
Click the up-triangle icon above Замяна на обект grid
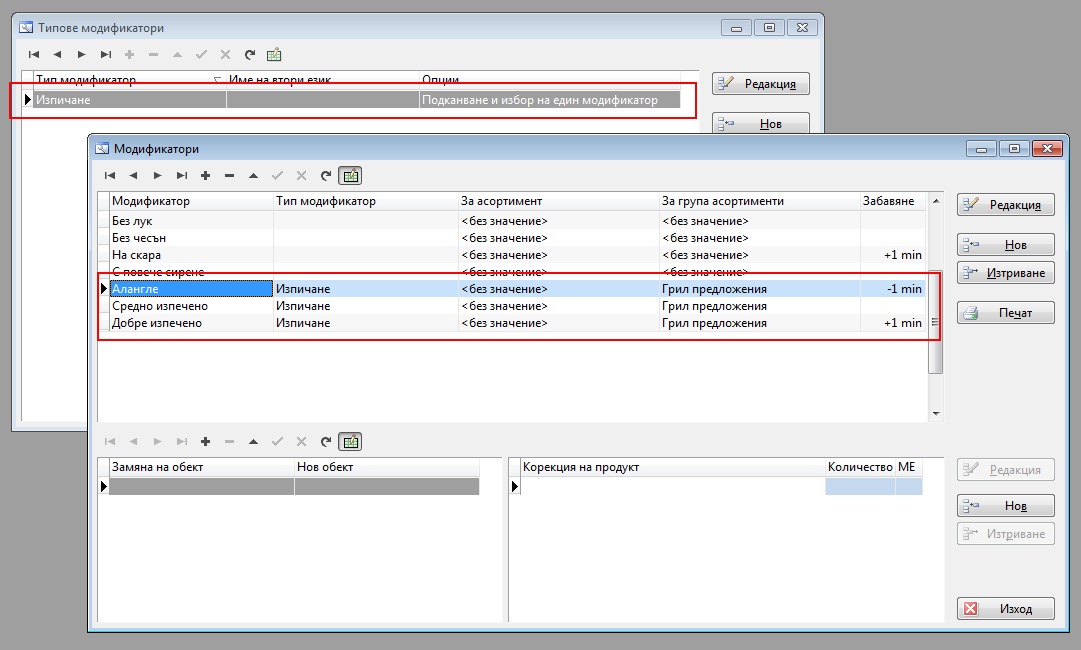point(253,441)
